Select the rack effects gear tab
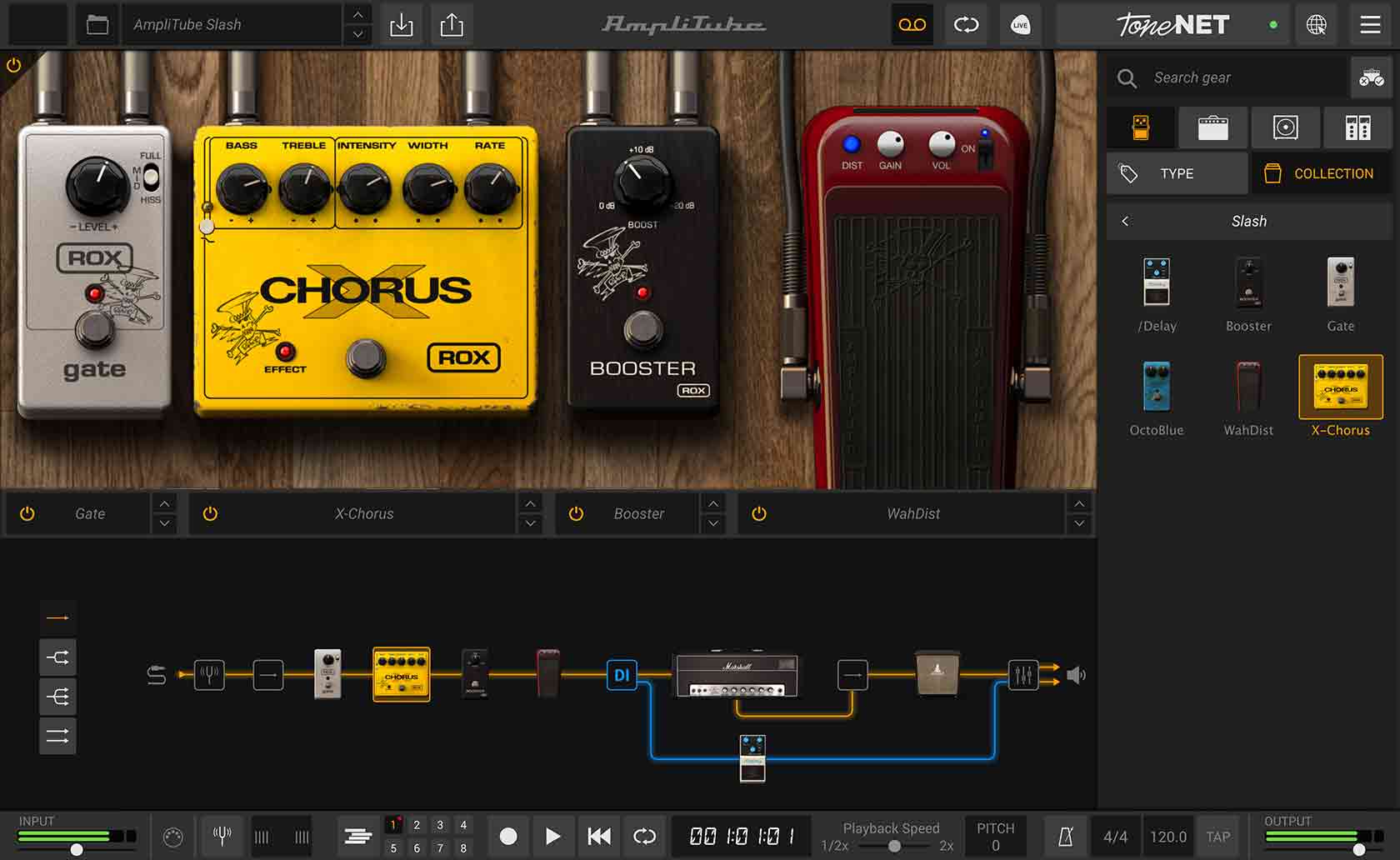The image size is (1400, 860). coord(1357,127)
